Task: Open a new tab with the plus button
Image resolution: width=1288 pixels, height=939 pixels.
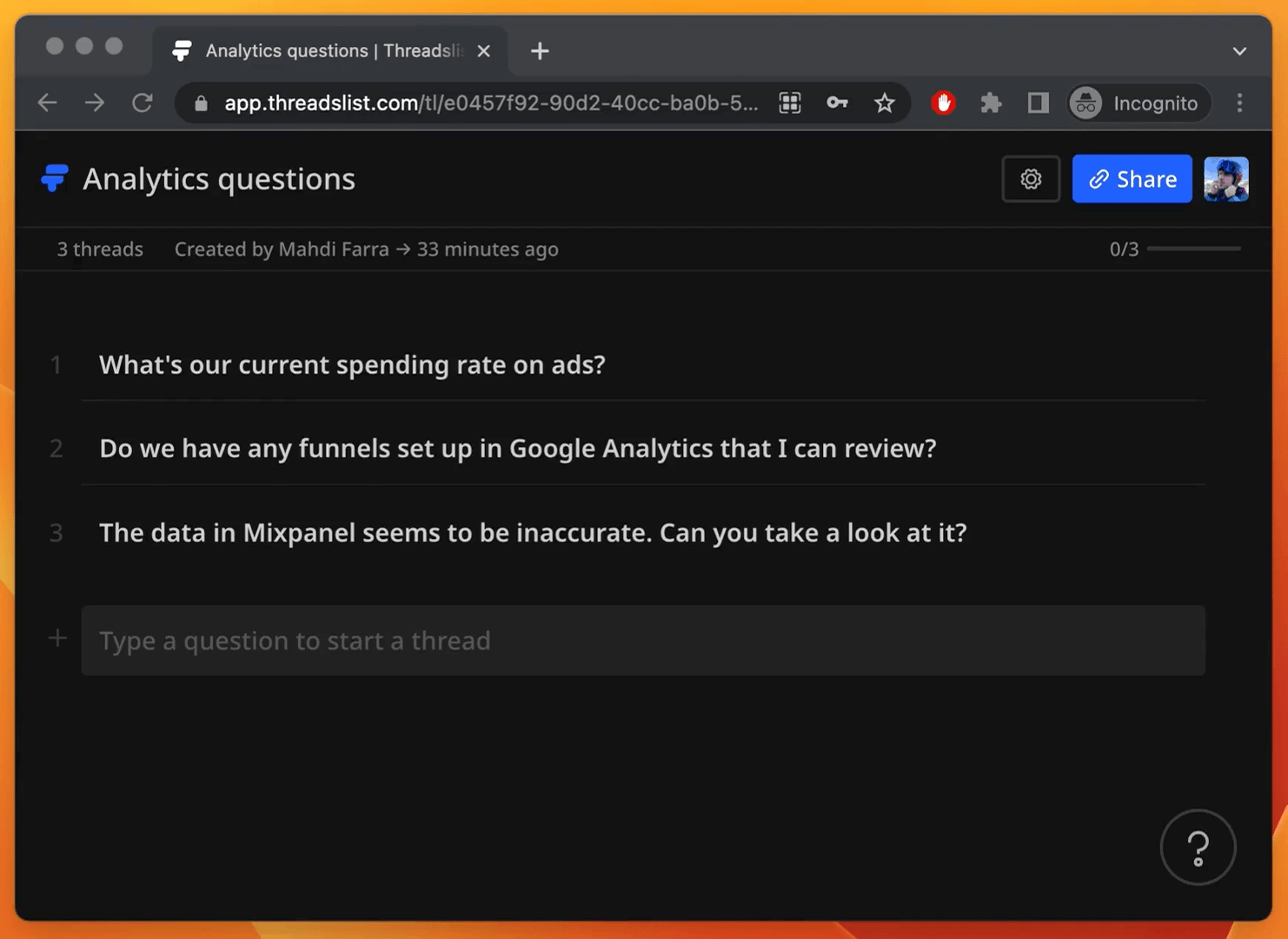Action: coord(540,51)
